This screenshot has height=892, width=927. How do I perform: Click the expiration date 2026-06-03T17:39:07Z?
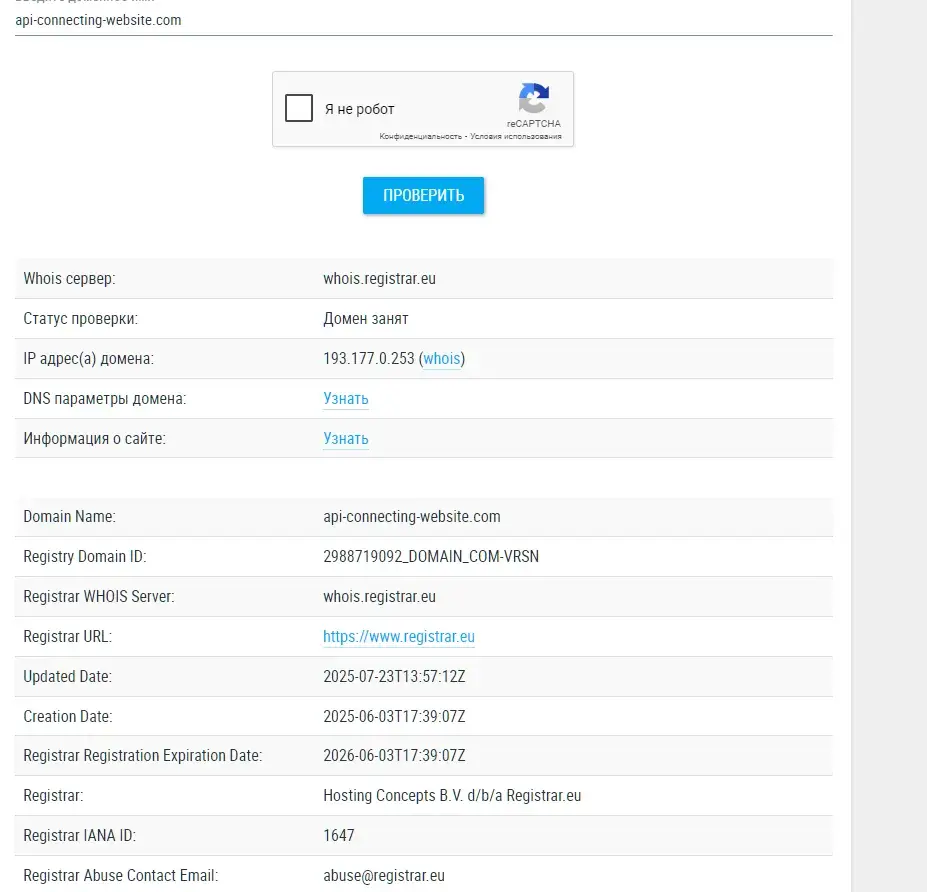[394, 755]
